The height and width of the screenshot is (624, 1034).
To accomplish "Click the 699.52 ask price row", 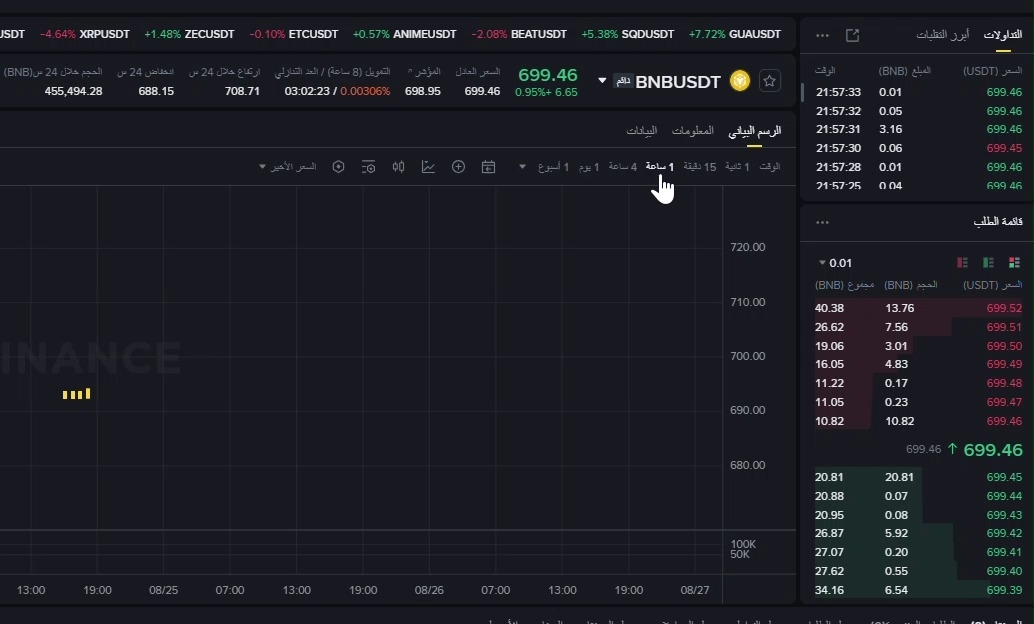I will (918, 308).
